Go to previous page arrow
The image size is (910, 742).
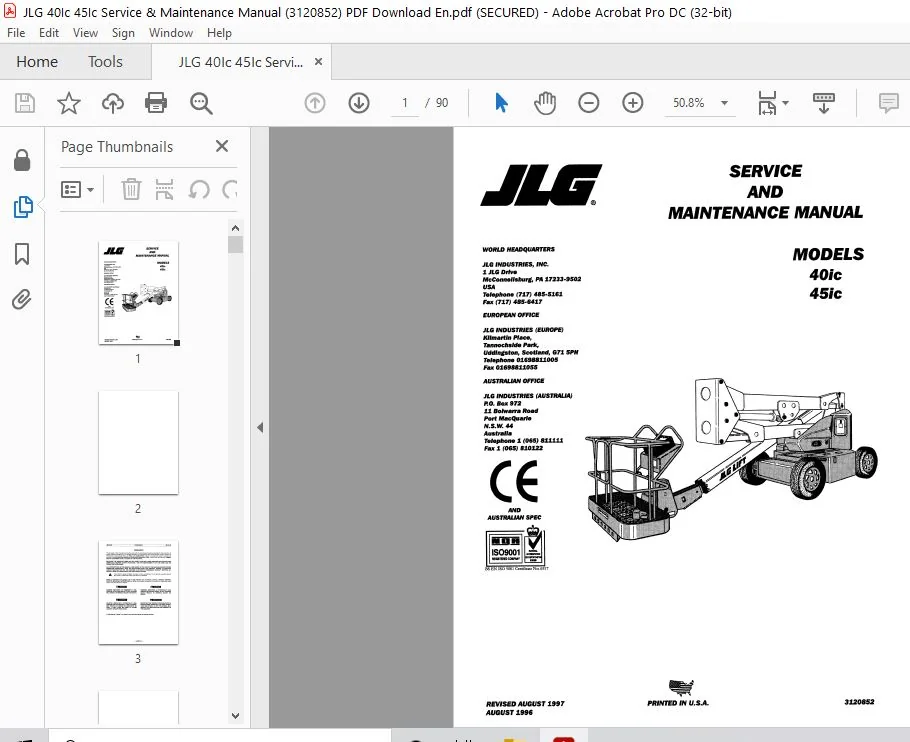(x=315, y=103)
